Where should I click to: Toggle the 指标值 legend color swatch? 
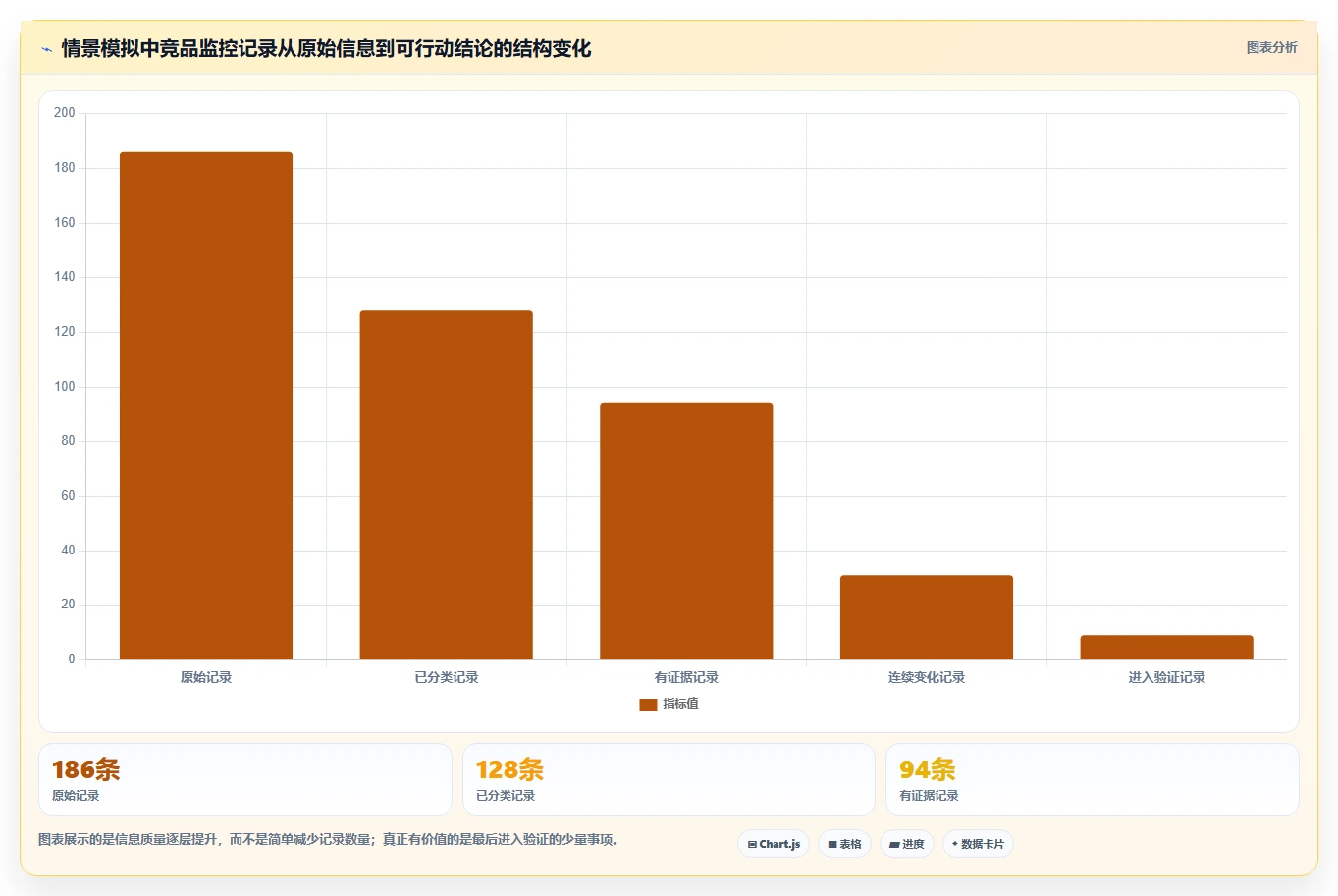(648, 705)
